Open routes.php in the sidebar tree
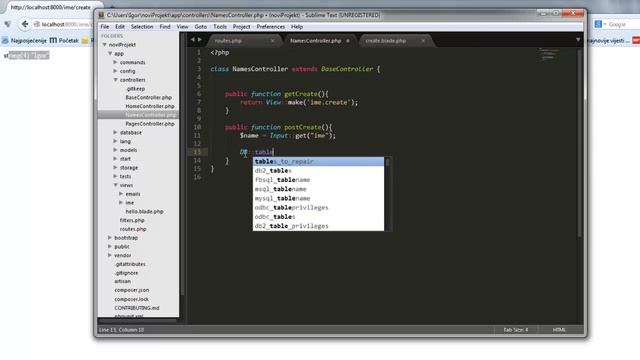 coord(133,229)
